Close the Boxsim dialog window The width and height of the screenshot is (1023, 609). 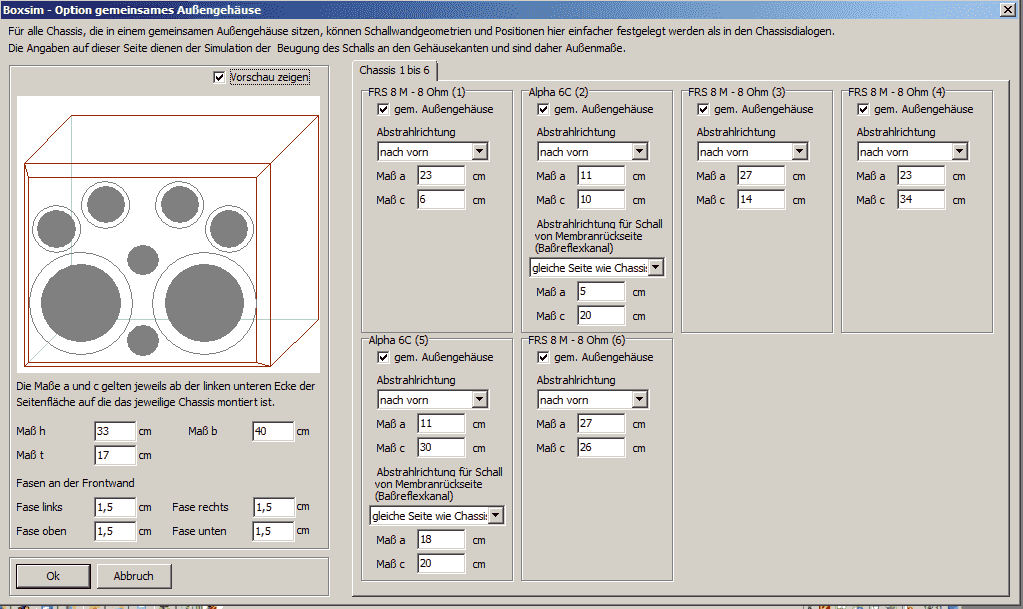[x=1009, y=9]
